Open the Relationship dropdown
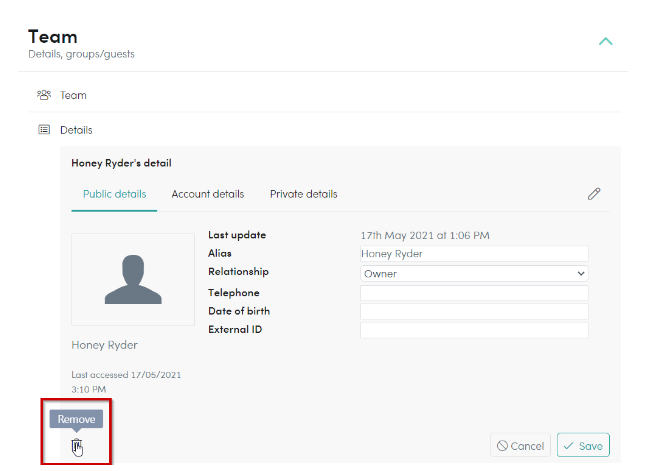This screenshot has height=471, width=646. 474,274
